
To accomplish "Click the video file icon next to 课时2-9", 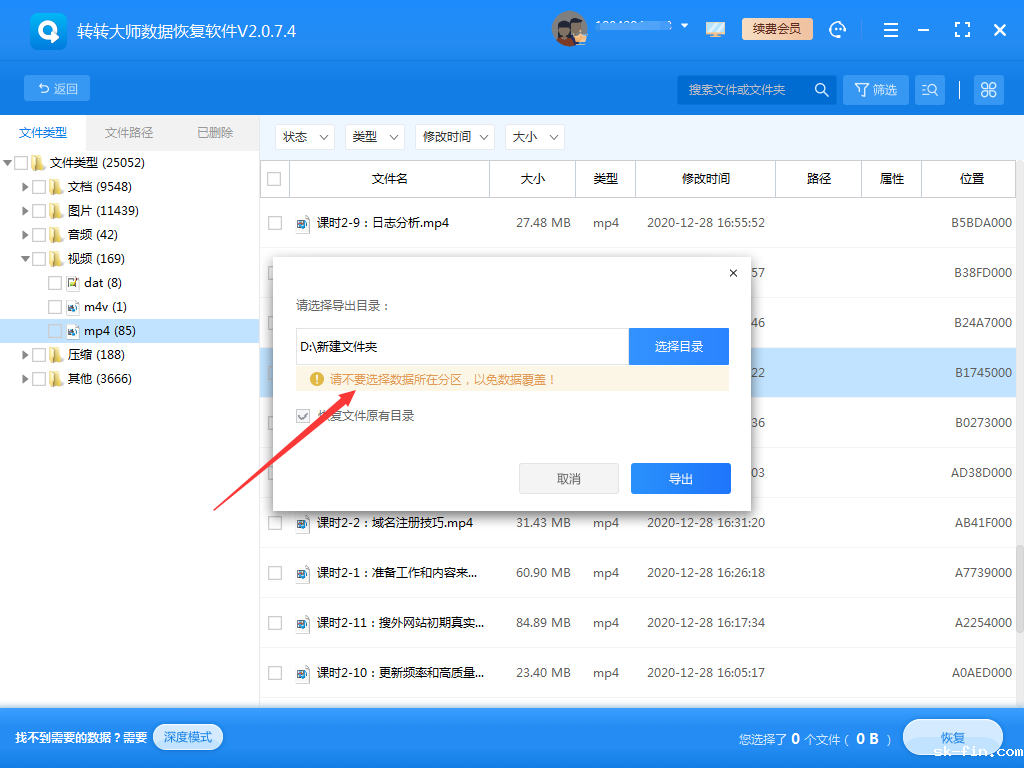I will pyautogui.click(x=303, y=223).
